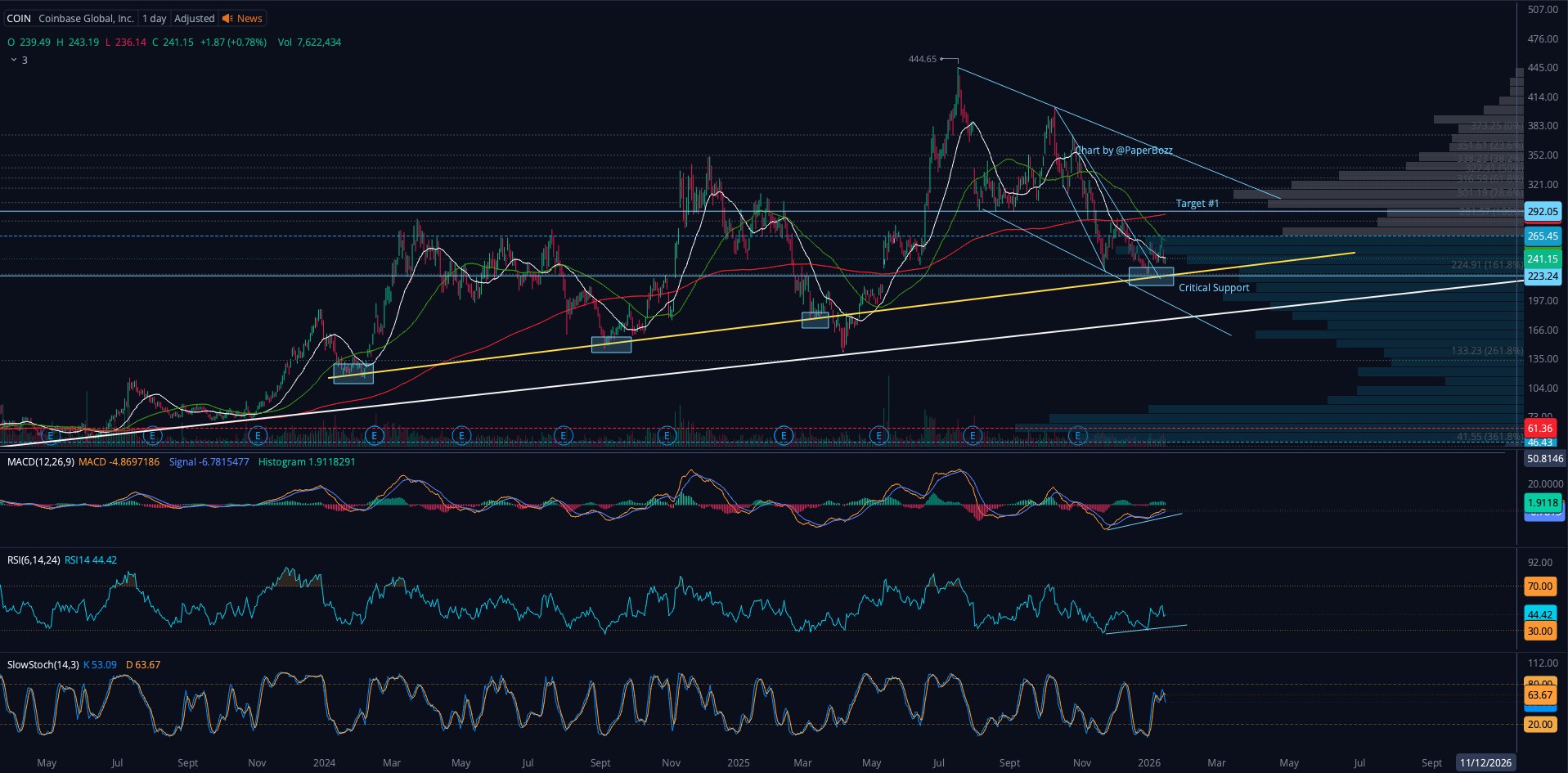The width and height of the screenshot is (1568, 773).
Task: Click the orange News megaphone icon
Action: (227, 18)
